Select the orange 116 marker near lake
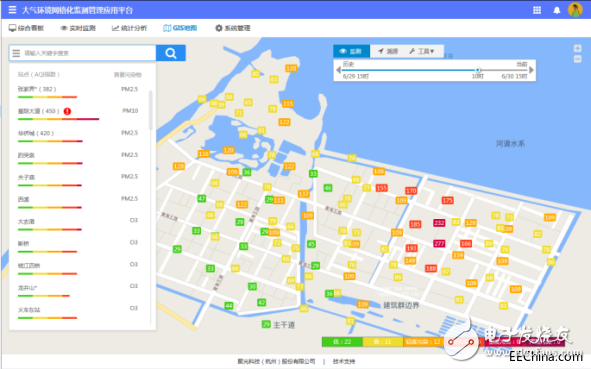 coord(204,154)
